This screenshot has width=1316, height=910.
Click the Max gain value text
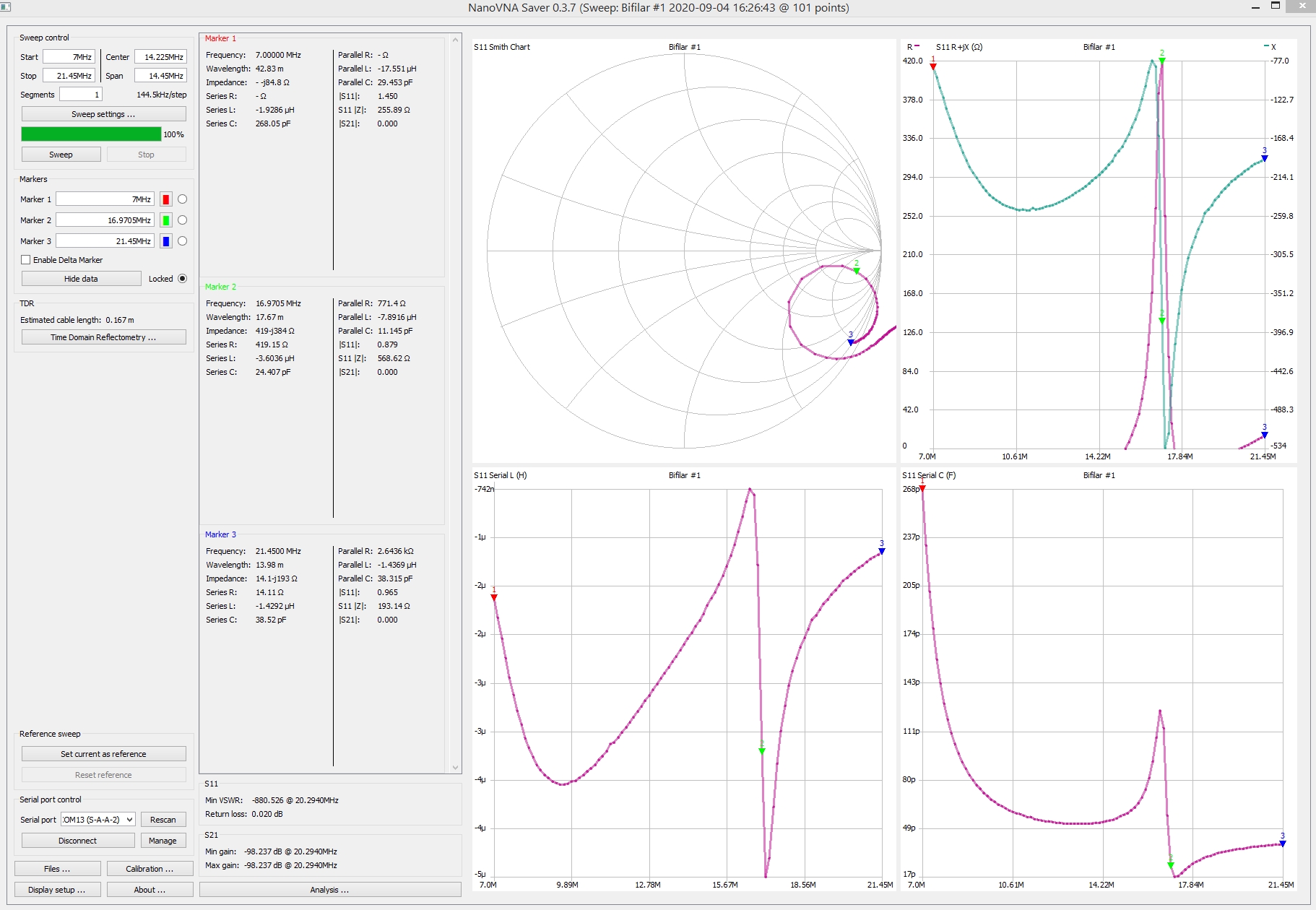290,865
